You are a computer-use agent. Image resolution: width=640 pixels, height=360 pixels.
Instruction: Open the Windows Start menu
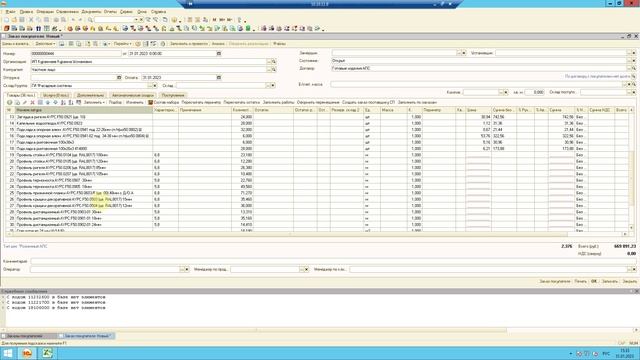click(8, 353)
